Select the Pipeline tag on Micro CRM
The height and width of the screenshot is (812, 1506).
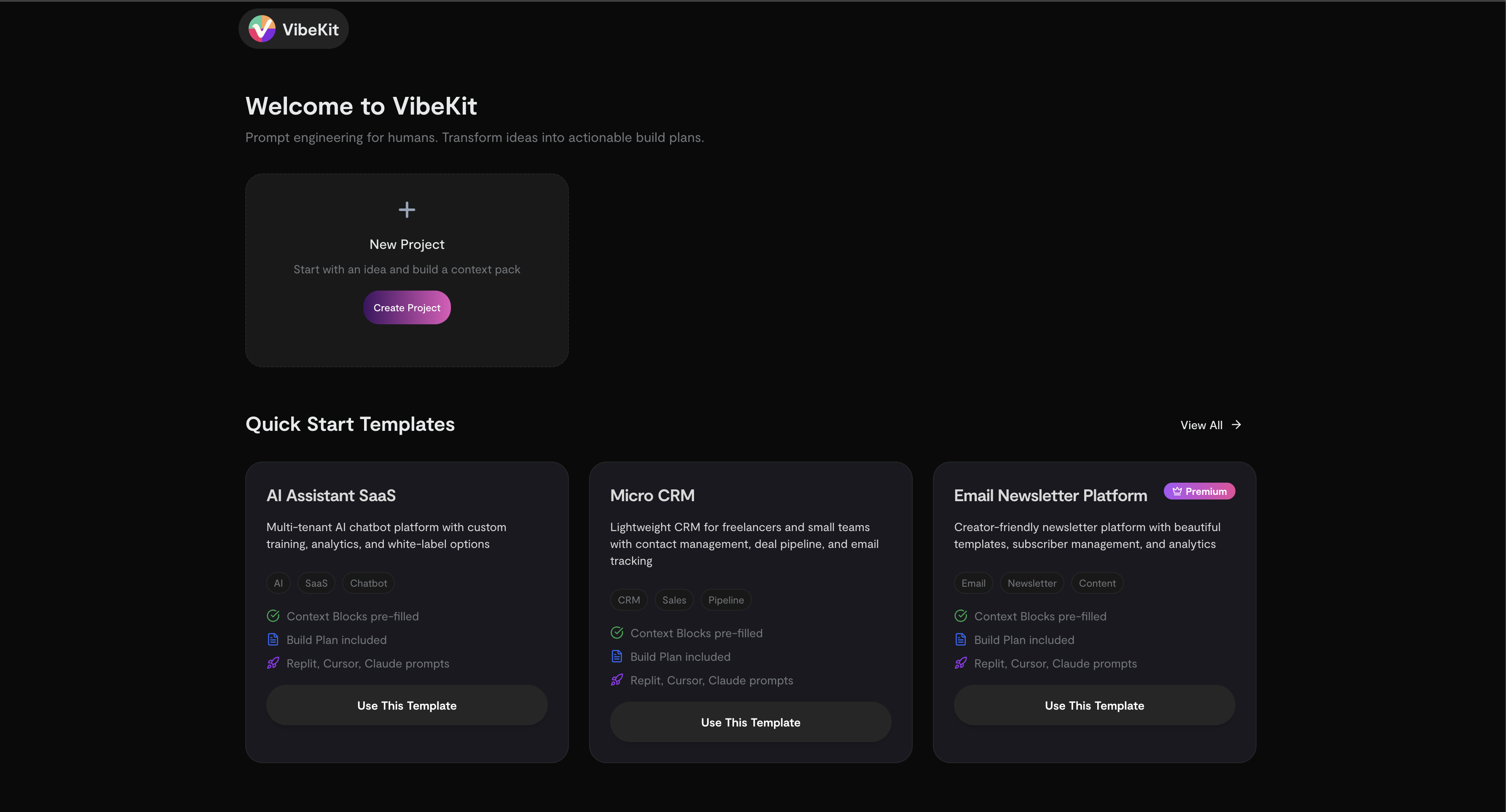(x=725, y=599)
